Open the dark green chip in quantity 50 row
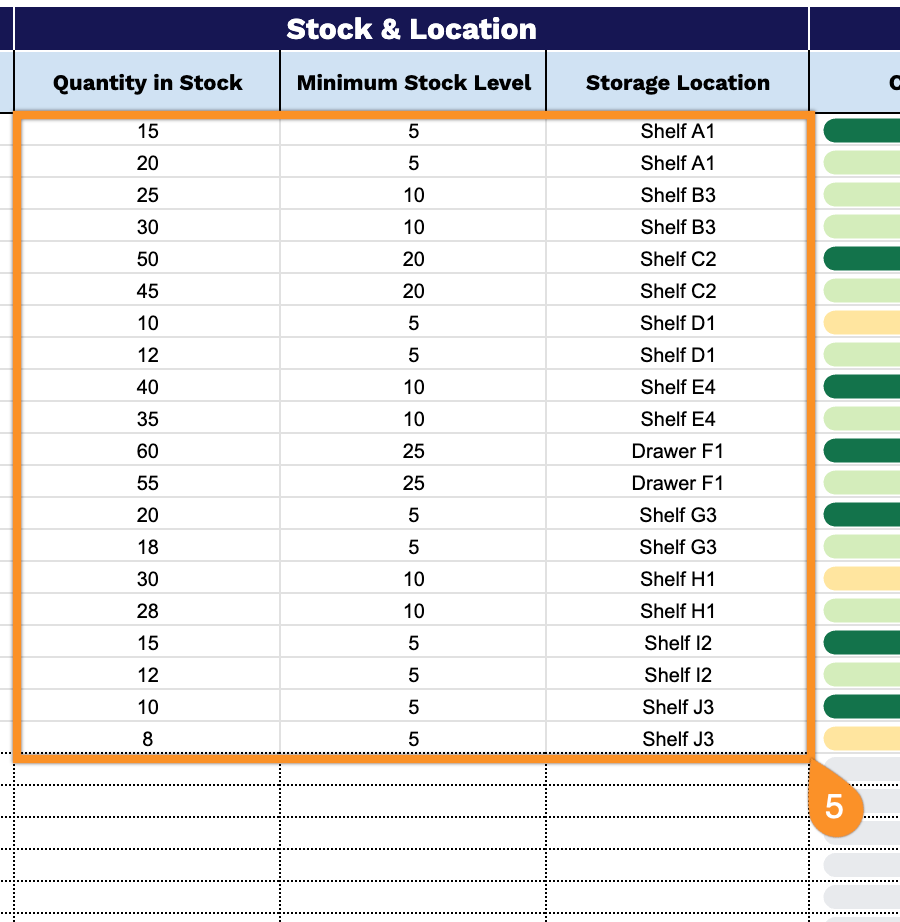Viewport: 900px width, 922px height. [862, 259]
